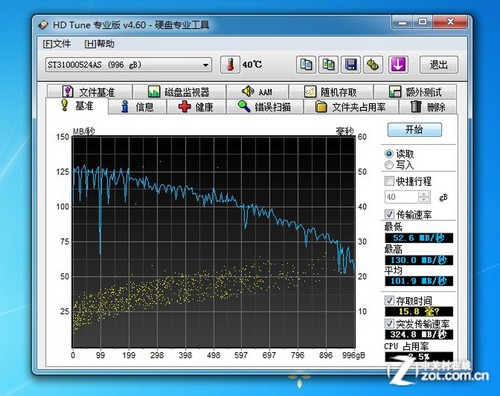
Task: Click the maximum value 130.0 MB/秒
Action: [419, 260]
